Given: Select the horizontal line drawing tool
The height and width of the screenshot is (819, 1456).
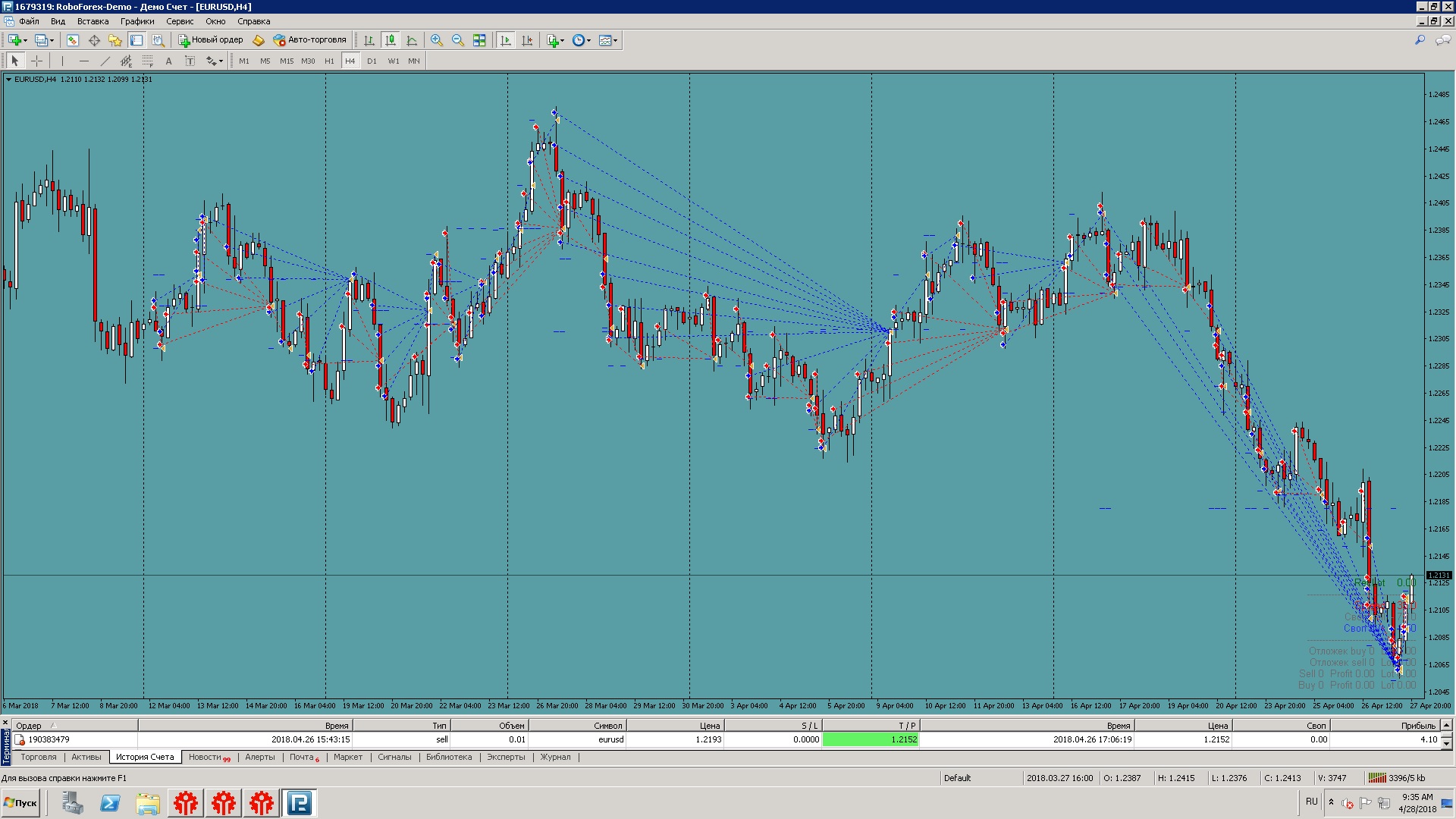Looking at the screenshot, I should tap(83, 61).
